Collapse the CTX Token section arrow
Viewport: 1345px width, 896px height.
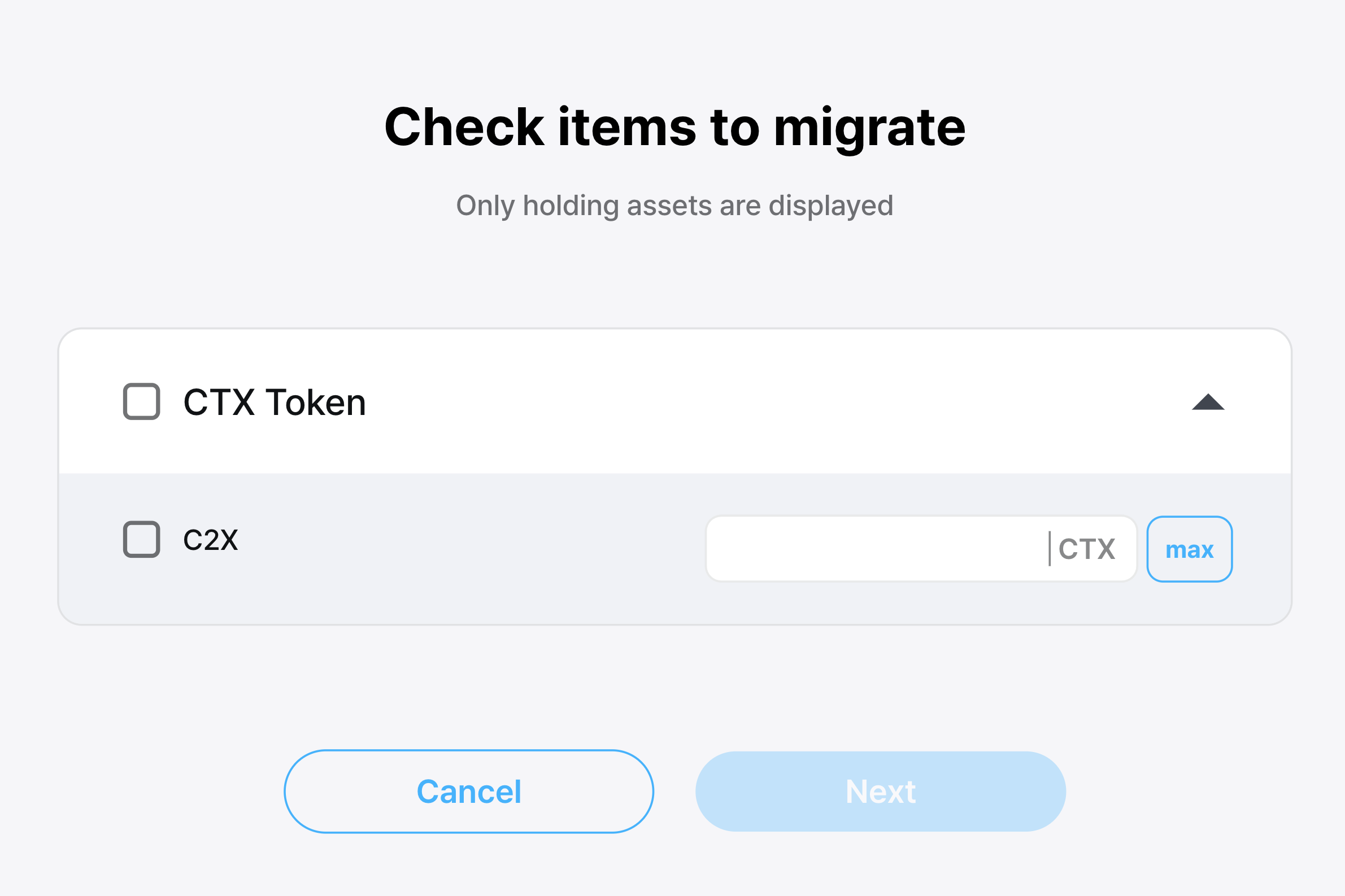click(x=1208, y=403)
